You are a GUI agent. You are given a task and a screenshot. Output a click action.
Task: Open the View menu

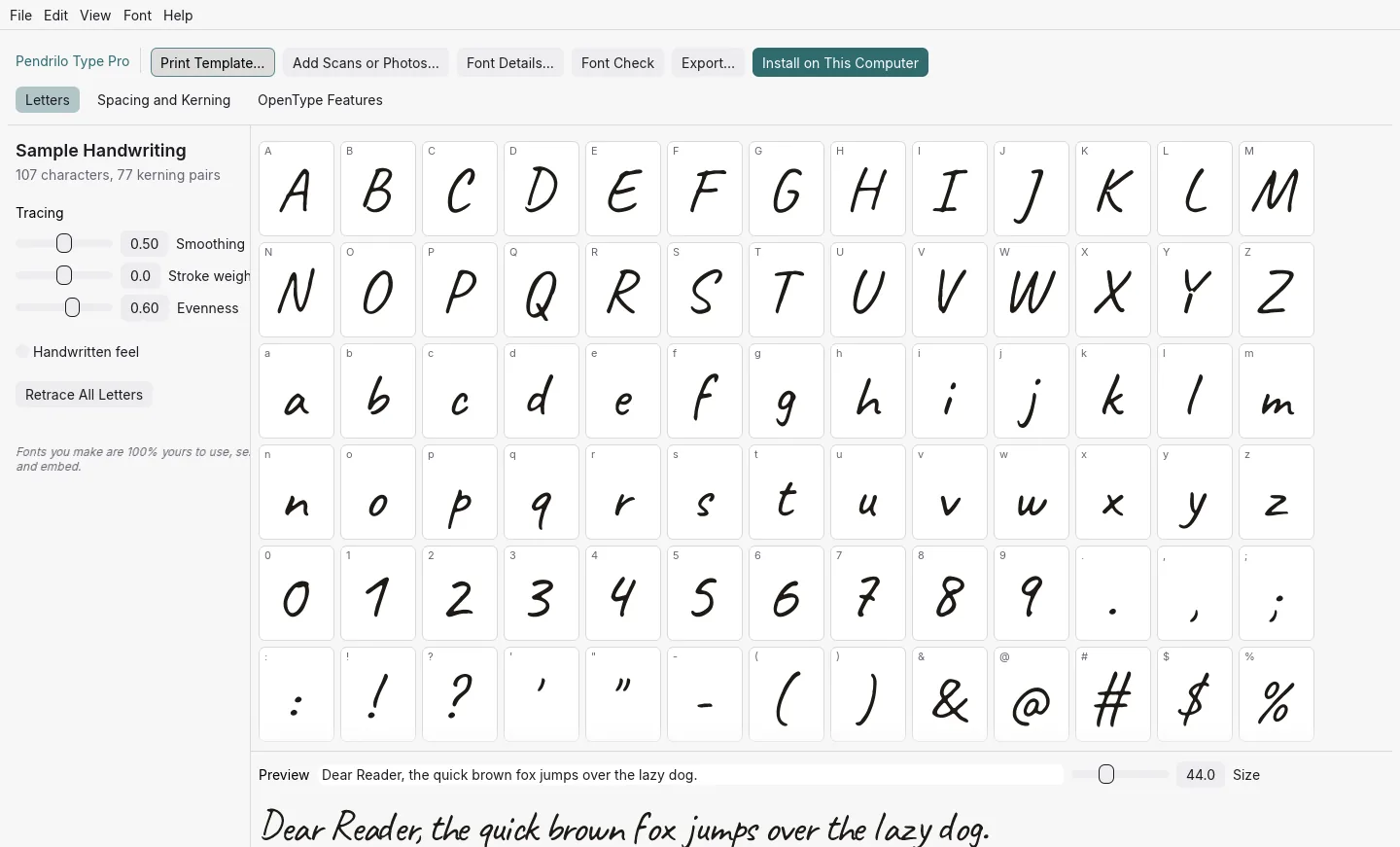point(95,16)
